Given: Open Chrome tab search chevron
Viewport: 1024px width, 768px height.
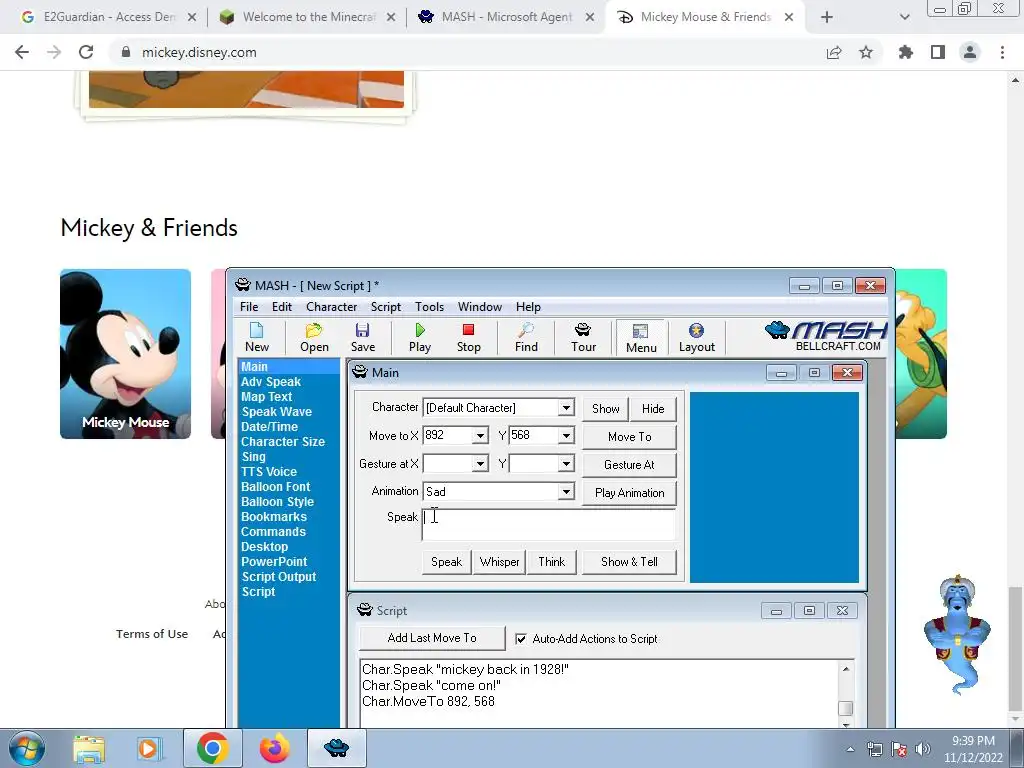Looking at the screenshot, I should tap(904, 18).
